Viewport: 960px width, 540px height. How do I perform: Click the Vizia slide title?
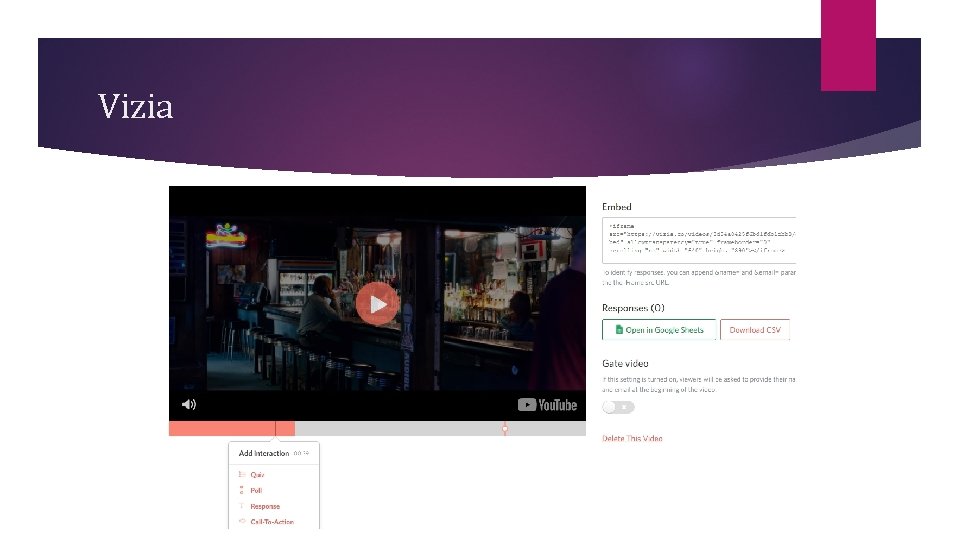point(135,107)
